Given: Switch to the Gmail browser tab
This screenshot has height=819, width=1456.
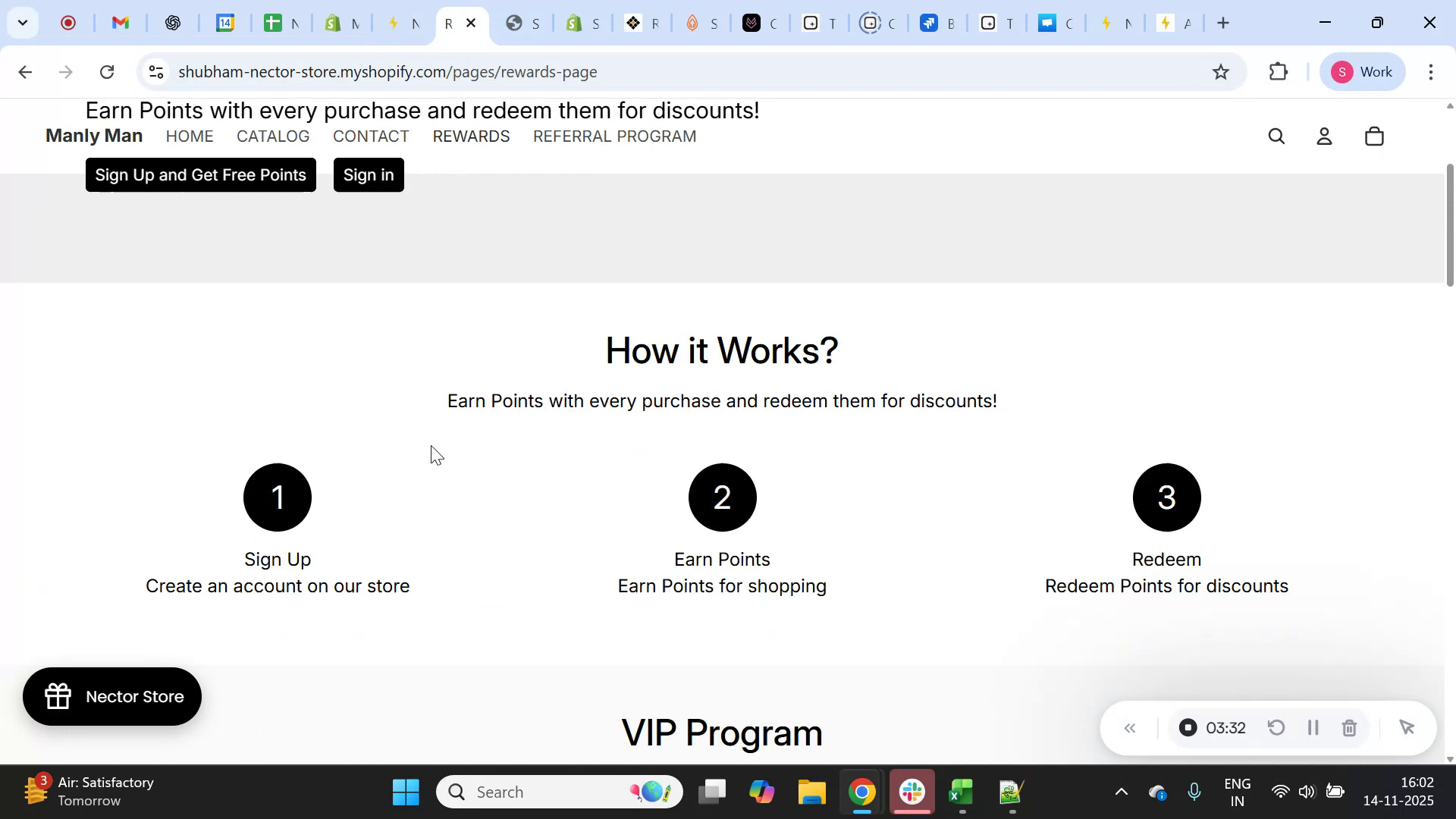Looking at the screenshot, I should [x=120, y=23].
